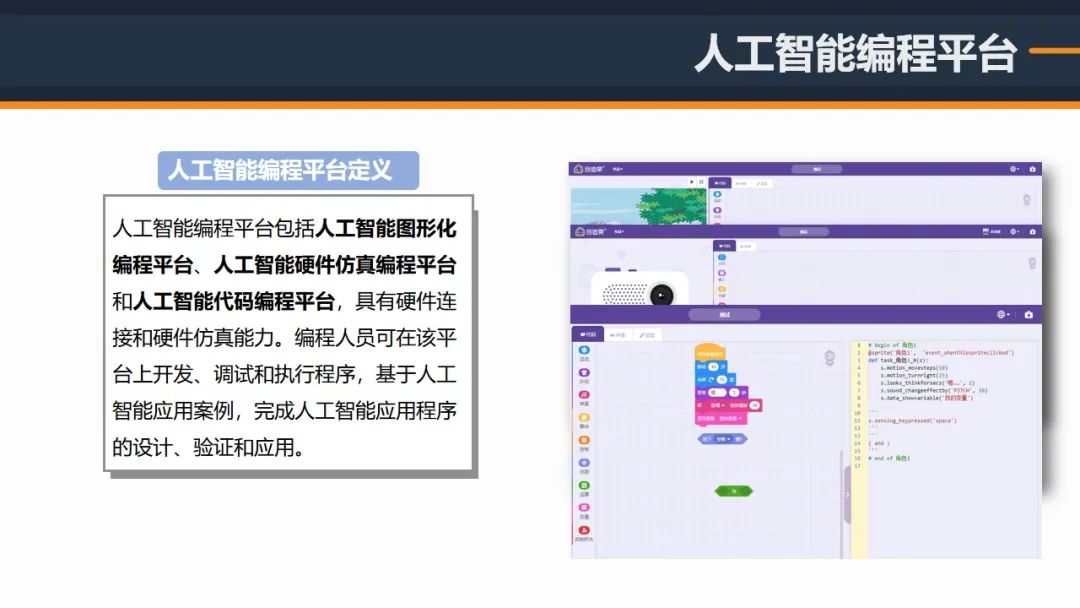Collapse the code panel using the chevron handle

point(847,494)
